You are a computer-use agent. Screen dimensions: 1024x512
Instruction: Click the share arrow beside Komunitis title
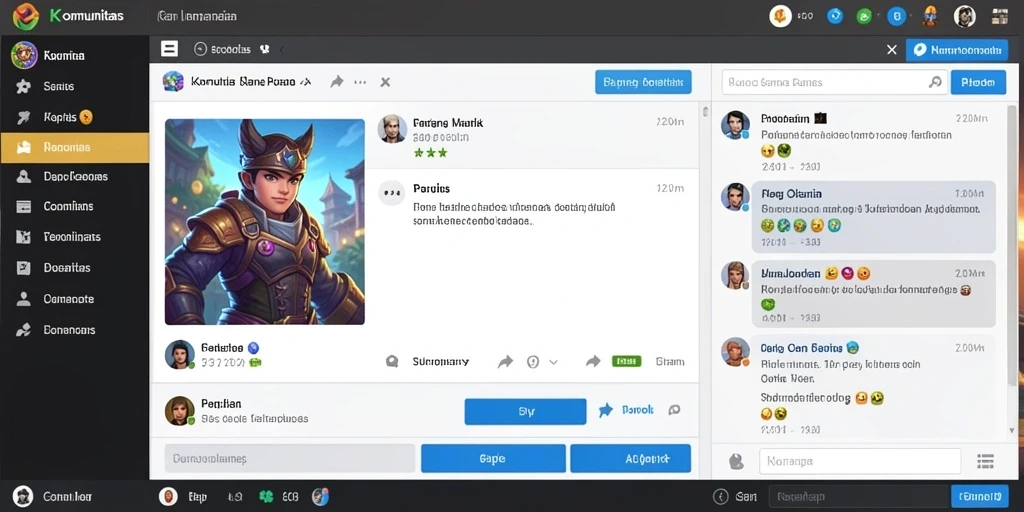pyautogui.click(x=336, y=82)
